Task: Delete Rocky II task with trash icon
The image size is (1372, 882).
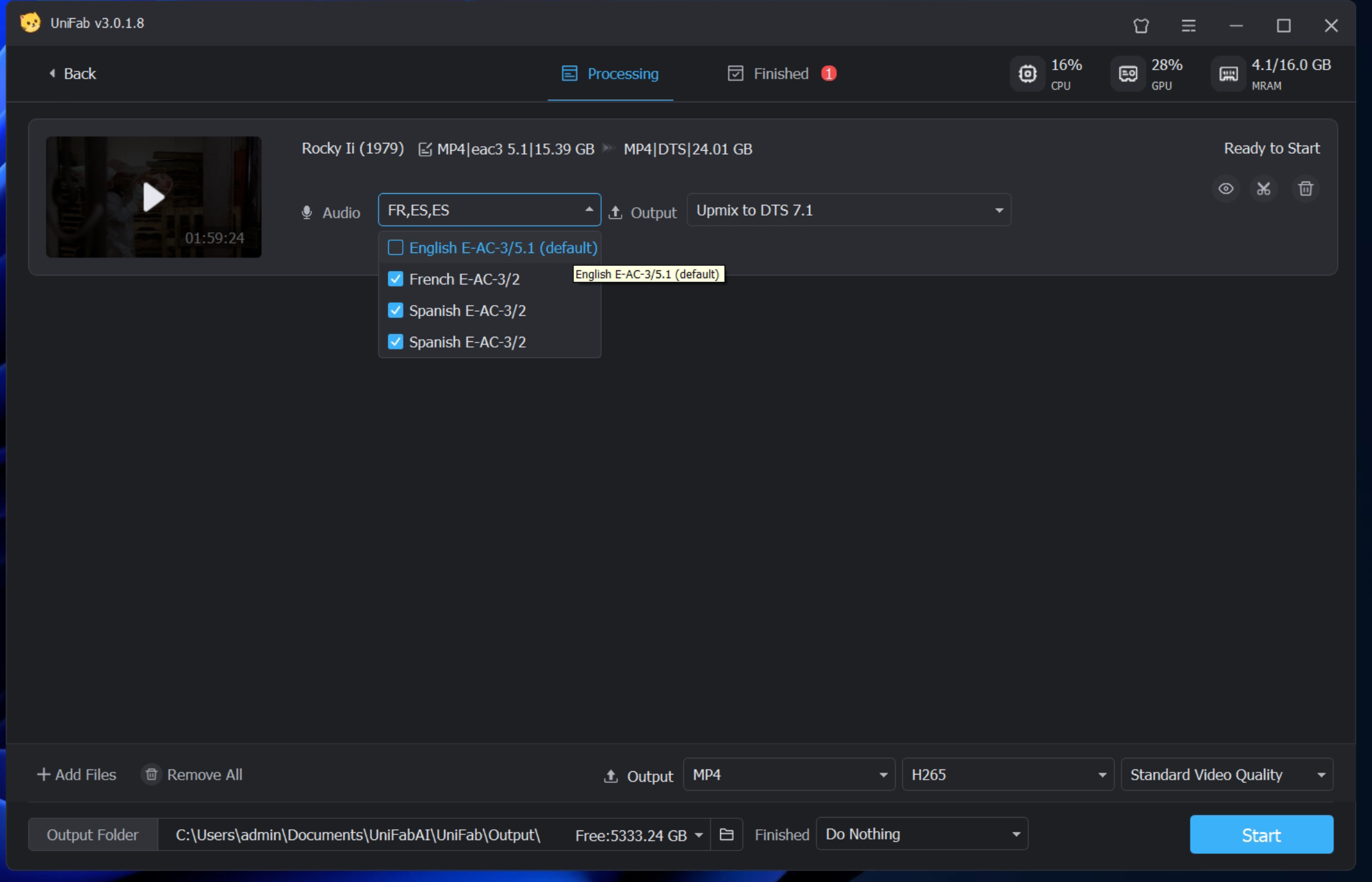Action: pos(1305,189)
